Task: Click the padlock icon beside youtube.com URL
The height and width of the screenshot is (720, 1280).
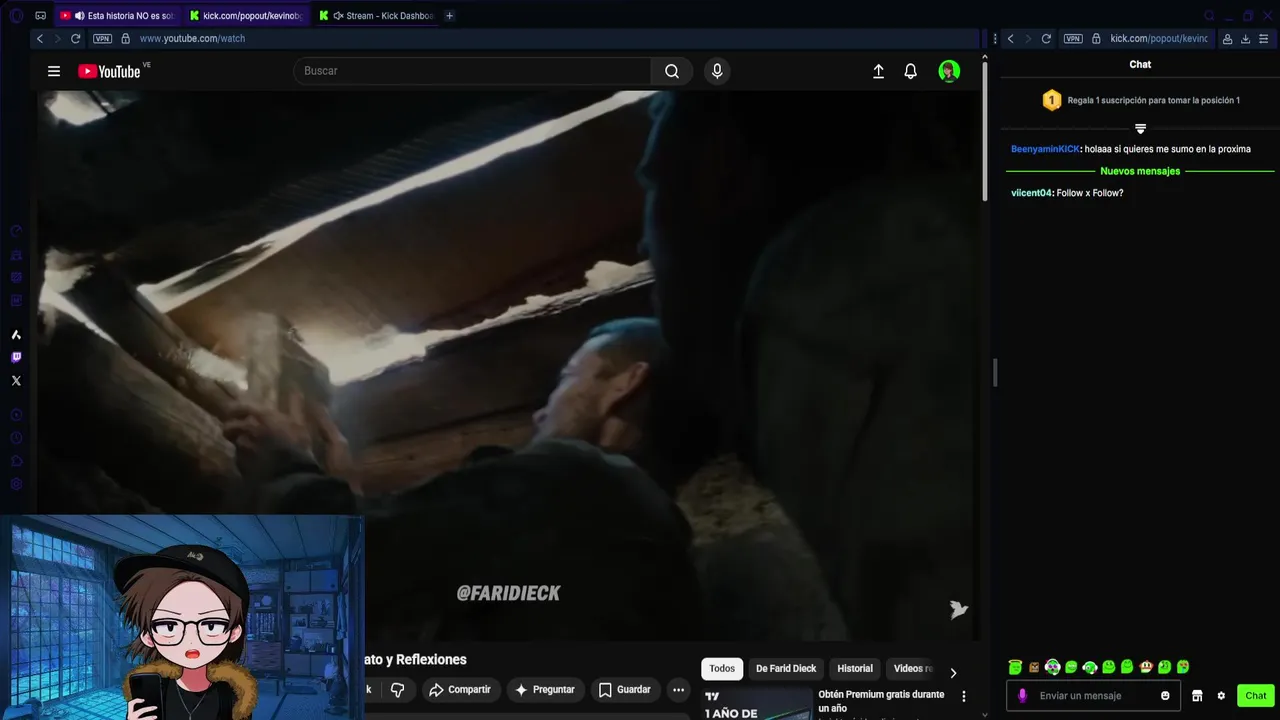Action: click(125, 38)
